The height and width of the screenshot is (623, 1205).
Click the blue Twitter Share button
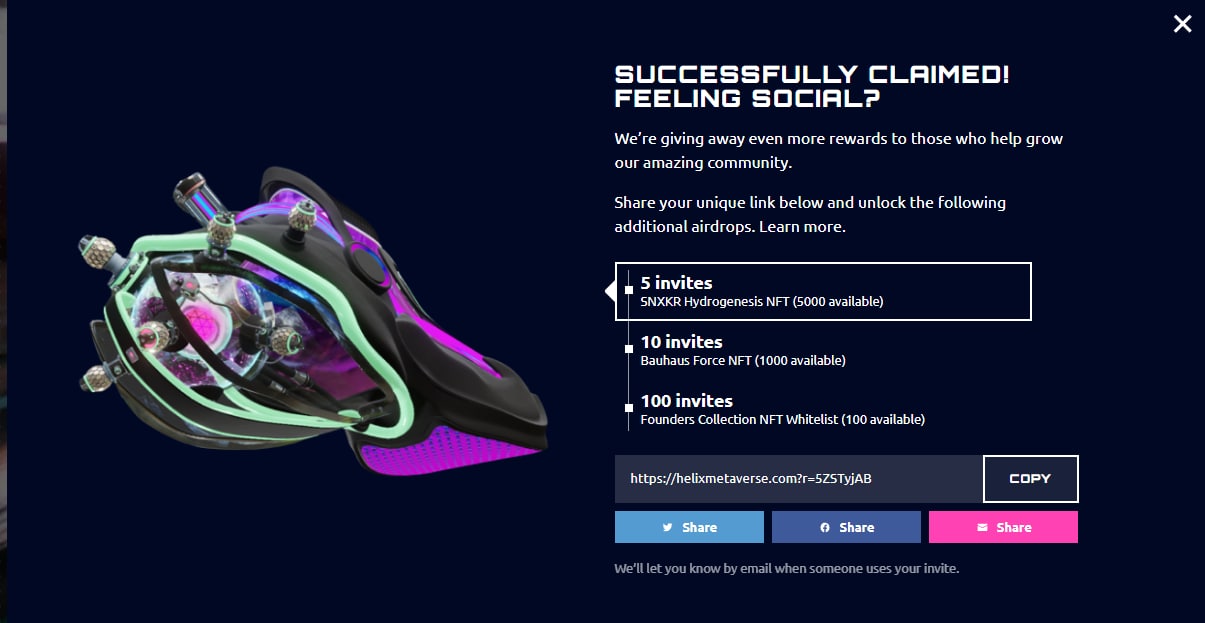689,527
